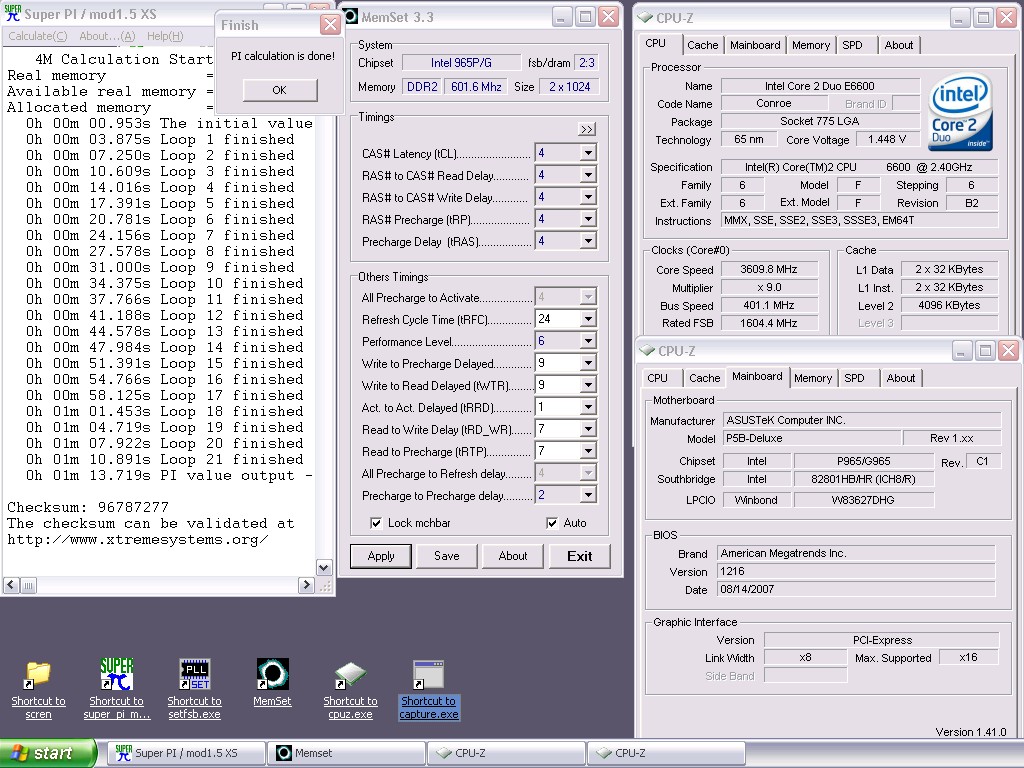Open the Help(H) menu in Super PI
Screen dimensions: 1024x768
point(165,36)
